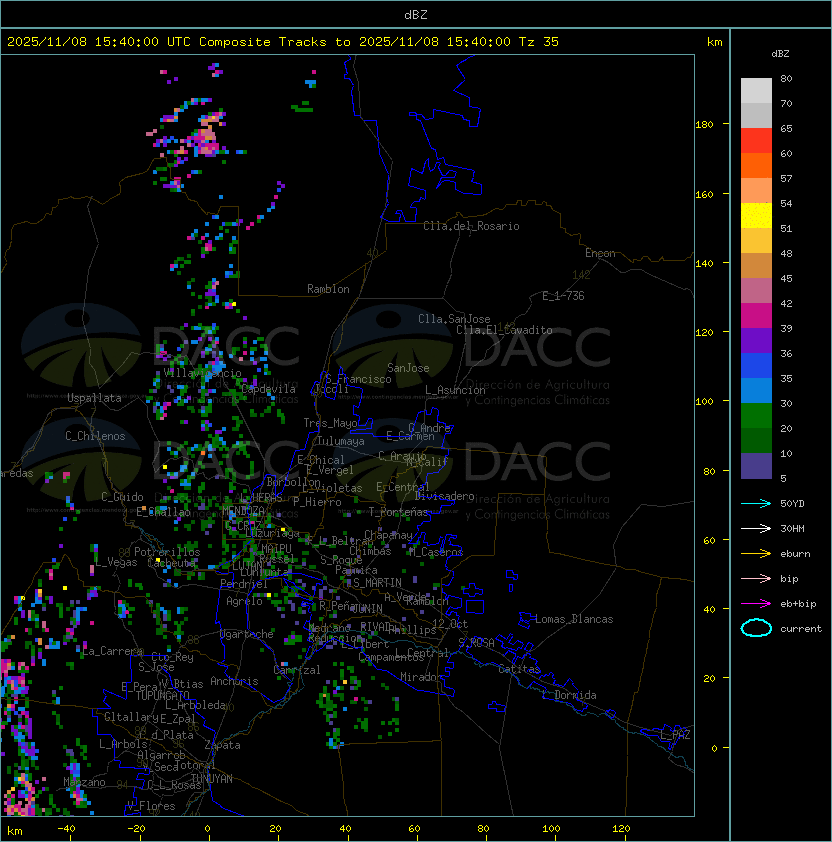Click the 'Tz 35' threshold text
The width and height of the screenshot is (832, 842).
click(539, 42)
